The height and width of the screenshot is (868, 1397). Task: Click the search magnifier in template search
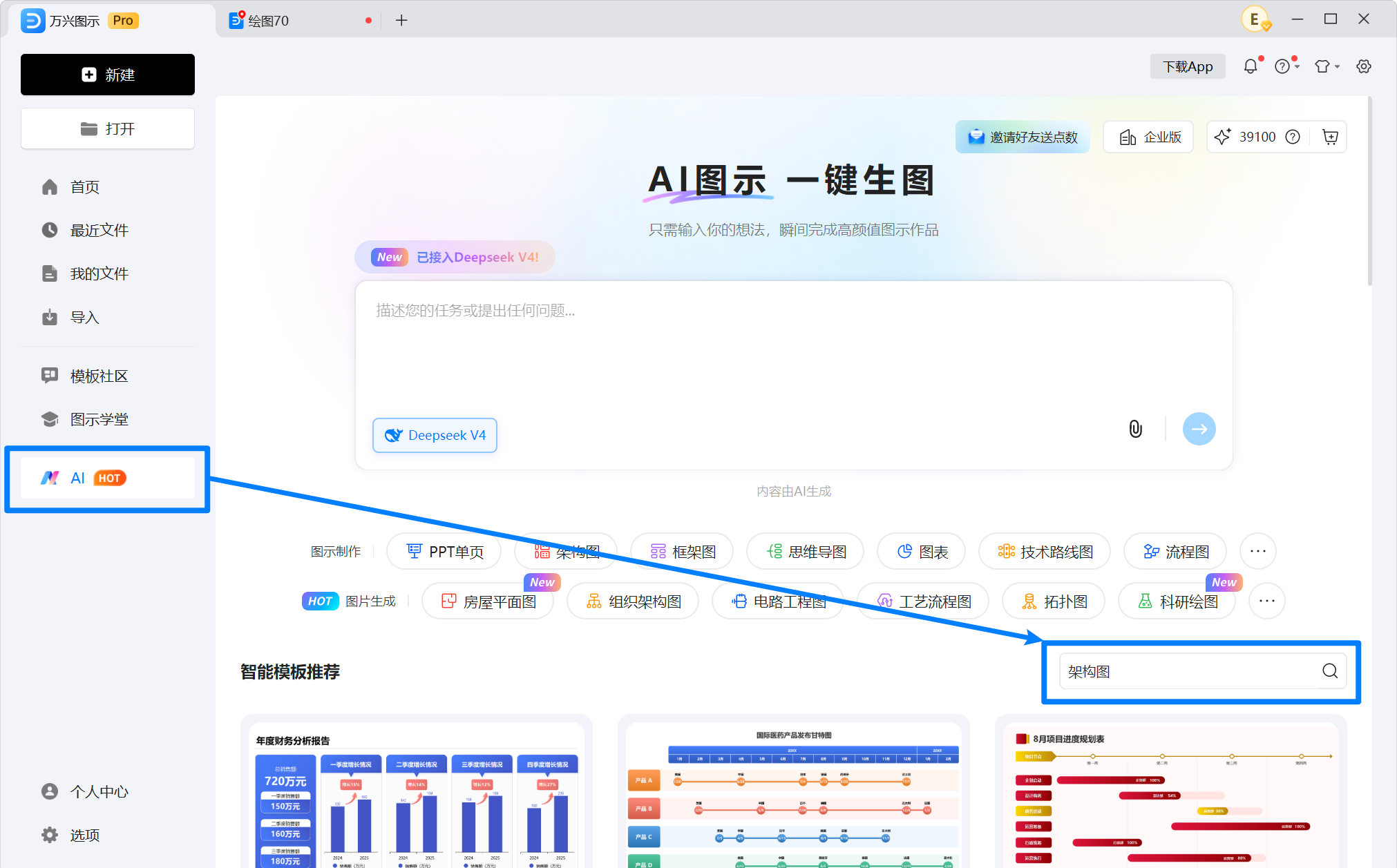(1330, 671)
